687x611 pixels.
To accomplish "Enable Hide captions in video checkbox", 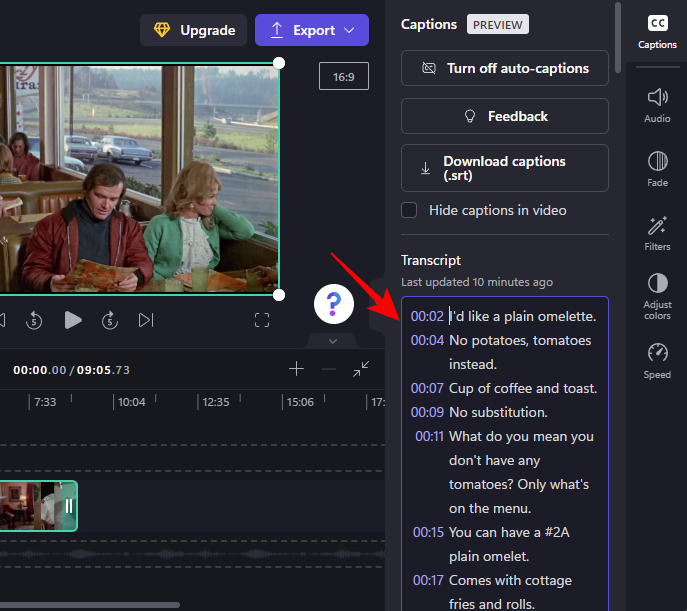I will [x=409, y=210].
